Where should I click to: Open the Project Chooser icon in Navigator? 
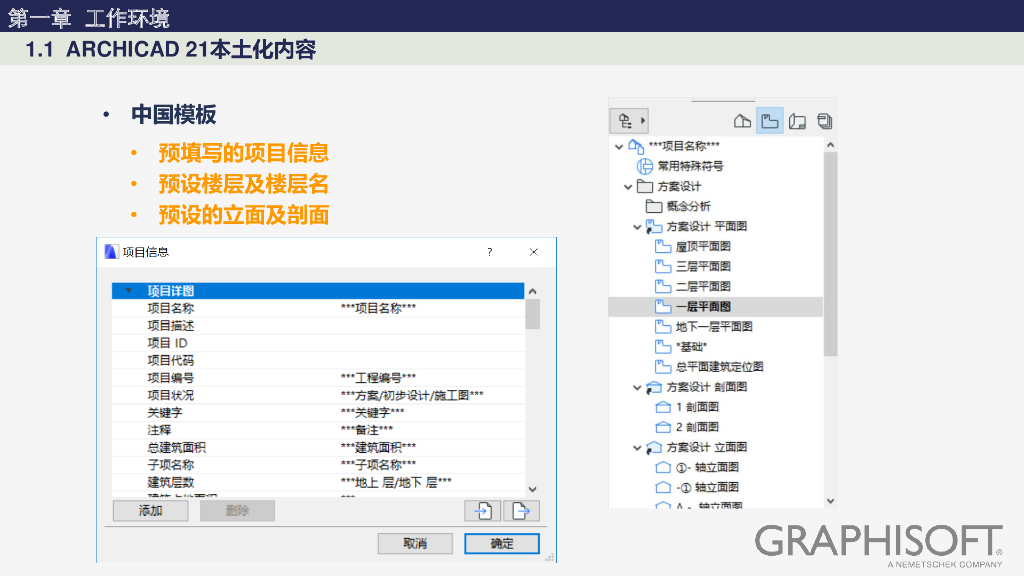pos(625,121)
